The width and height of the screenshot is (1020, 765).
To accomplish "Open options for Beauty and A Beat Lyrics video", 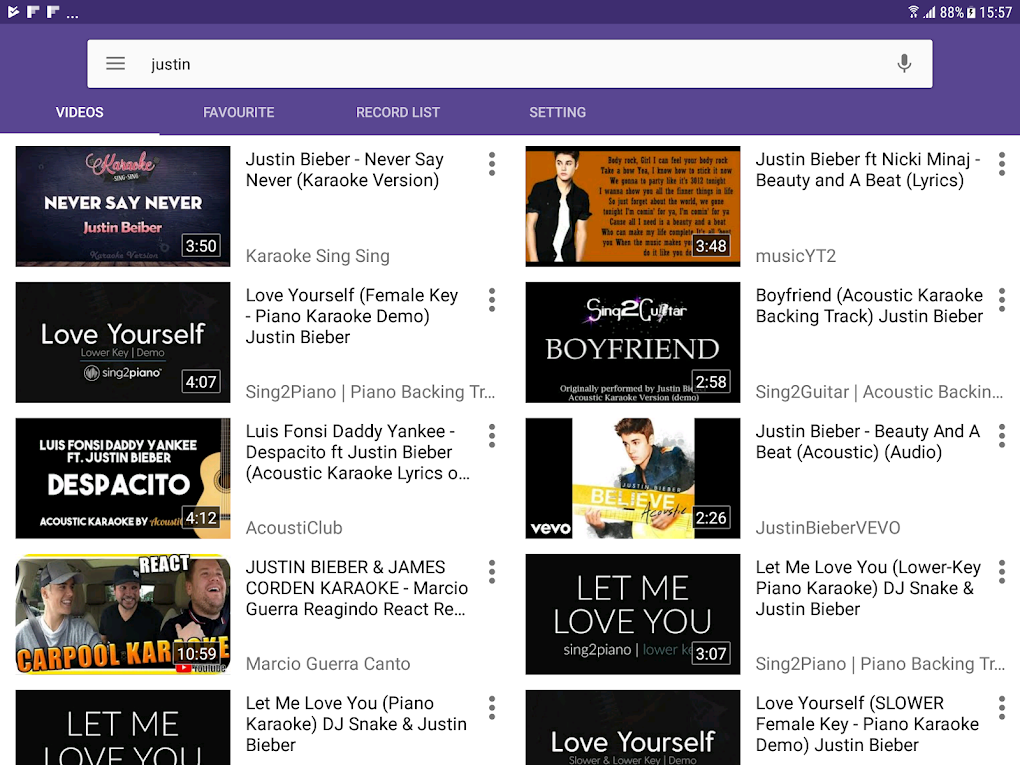I will click(x=1001, y=164).
